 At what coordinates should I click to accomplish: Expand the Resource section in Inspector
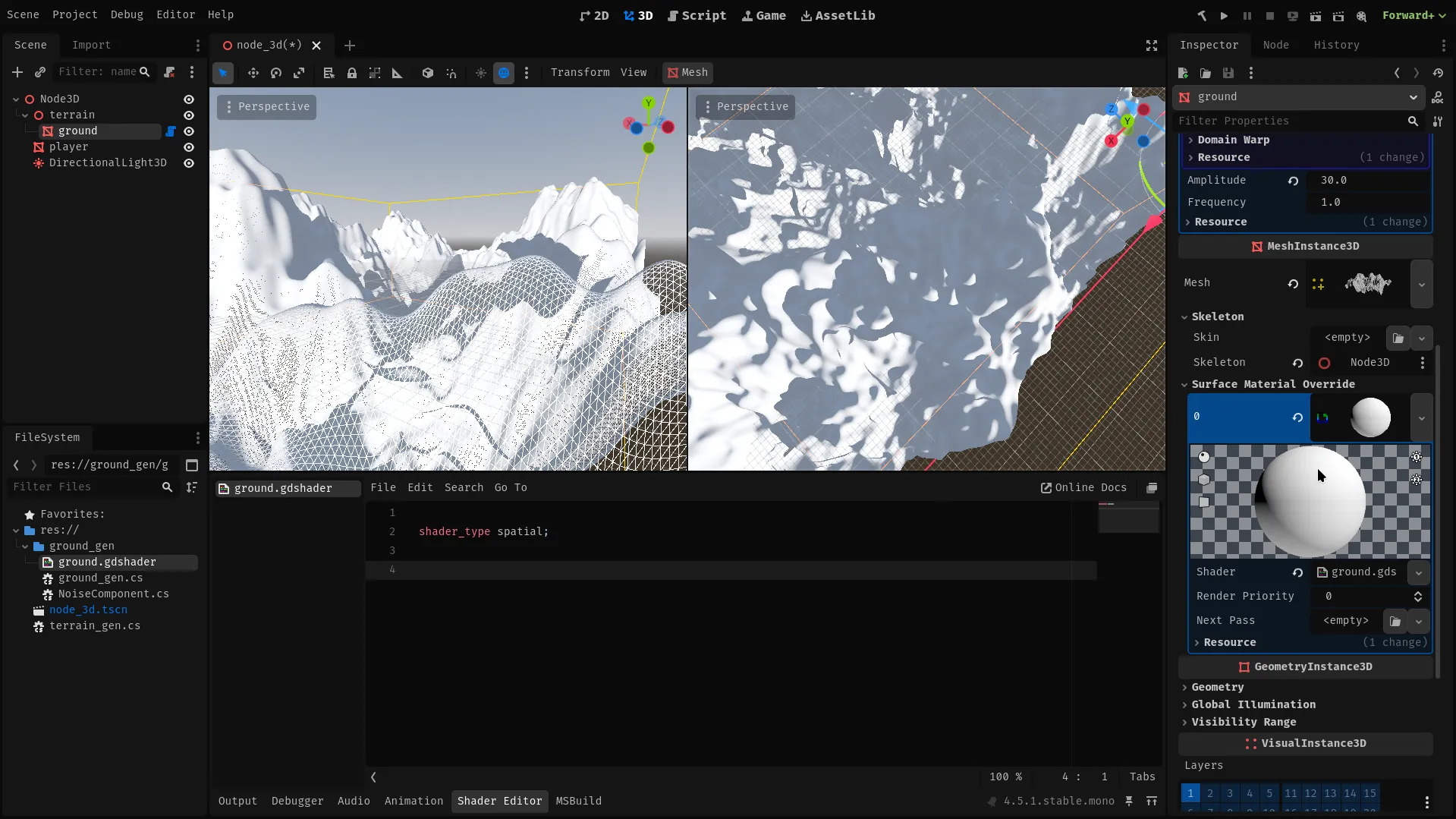click(1222, 157)
